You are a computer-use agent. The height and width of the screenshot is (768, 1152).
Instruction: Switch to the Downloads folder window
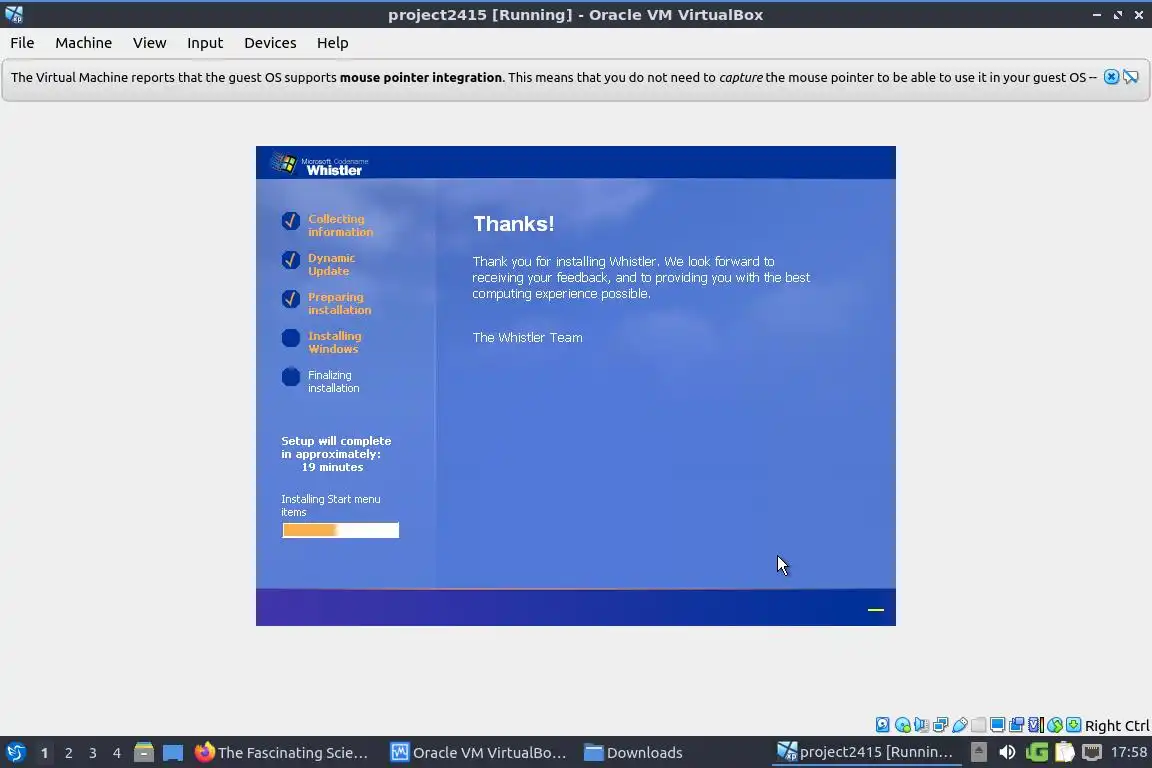(x=633, y=753)
